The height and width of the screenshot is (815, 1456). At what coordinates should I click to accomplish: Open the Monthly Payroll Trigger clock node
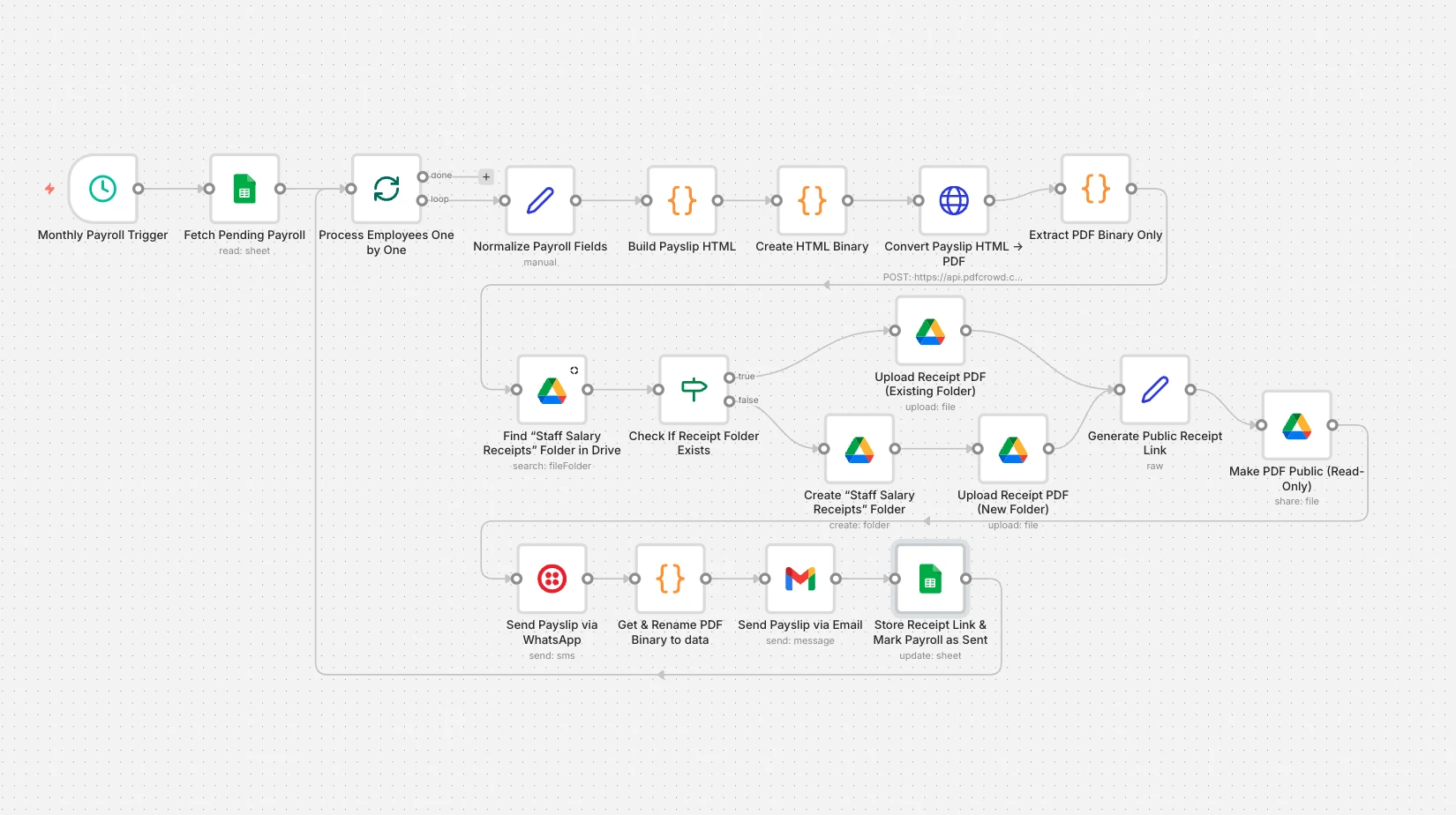(101, 189)
